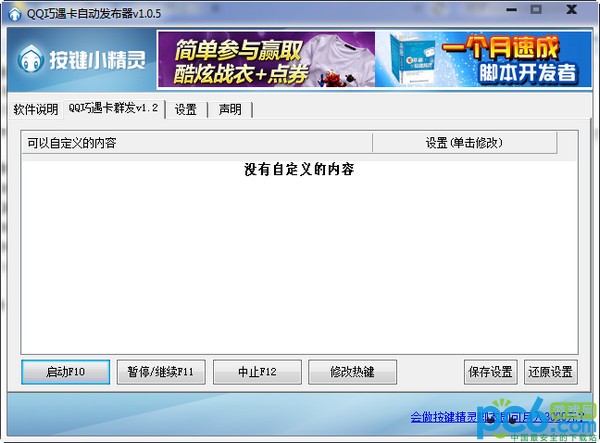
Task: Close the QQ巧遇卡自动发布器 window
Action: pos(572,10)
